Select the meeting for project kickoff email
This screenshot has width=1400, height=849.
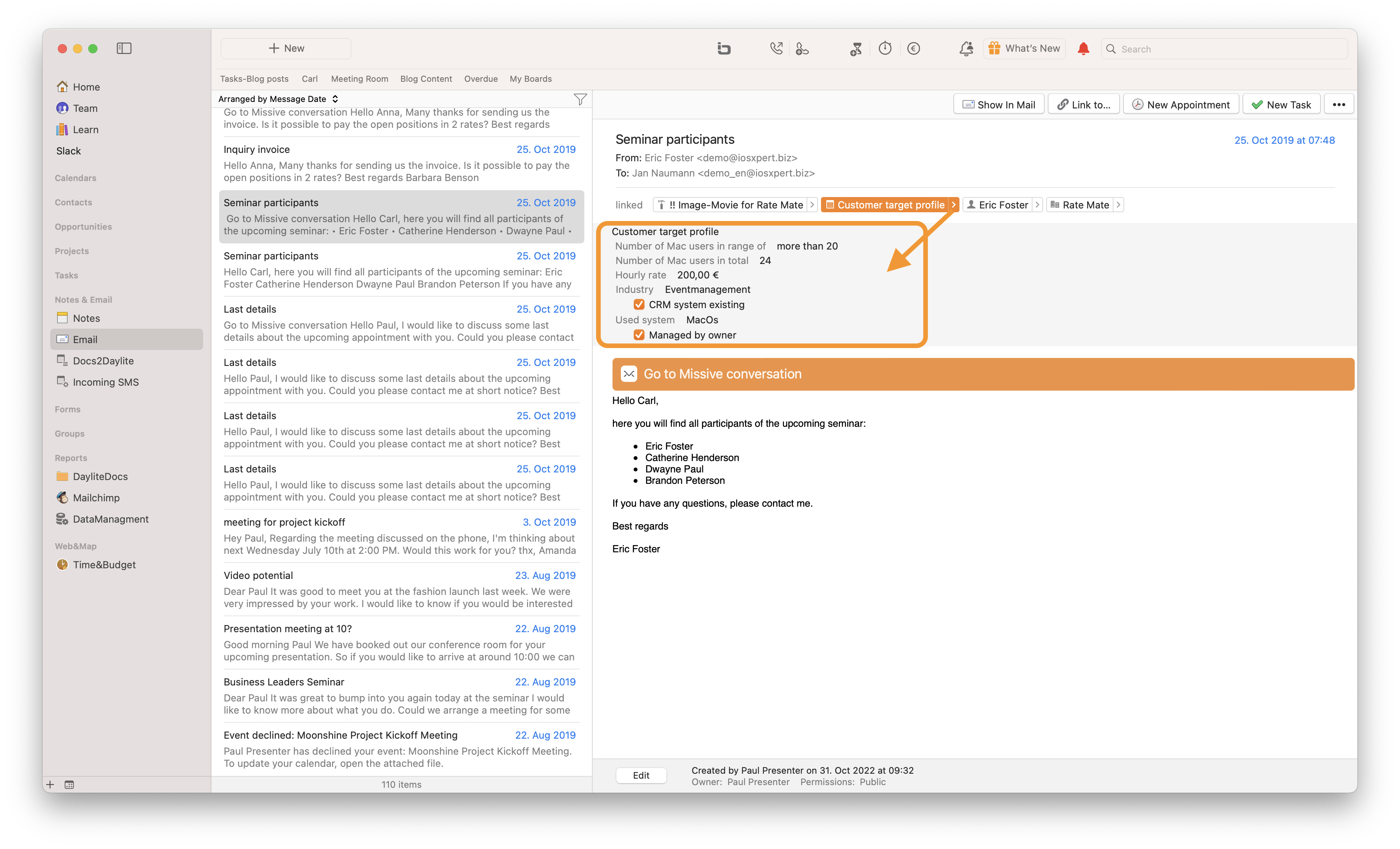pyautogui.click(x=401, y=536)
